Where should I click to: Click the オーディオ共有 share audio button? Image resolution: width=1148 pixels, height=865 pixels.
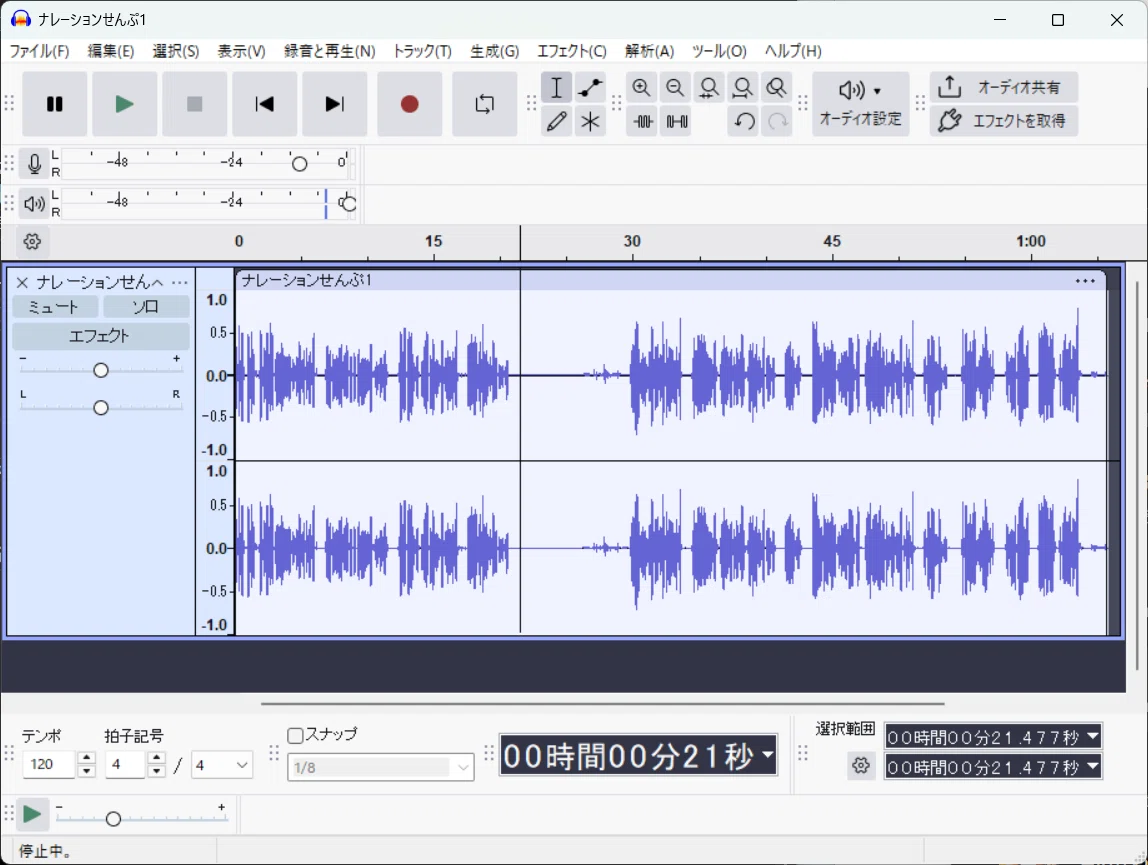click(x=1004, y=87)
